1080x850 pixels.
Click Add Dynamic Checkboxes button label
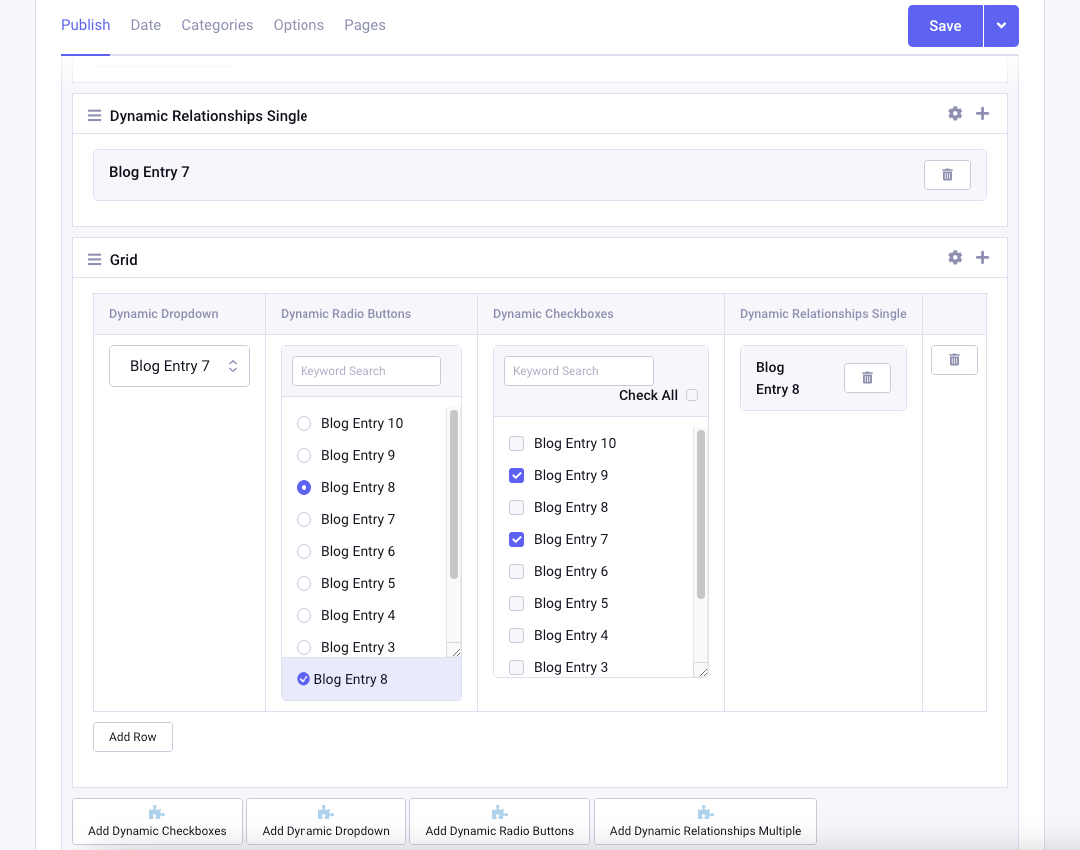pyautogui.click(x=157, y=831)
